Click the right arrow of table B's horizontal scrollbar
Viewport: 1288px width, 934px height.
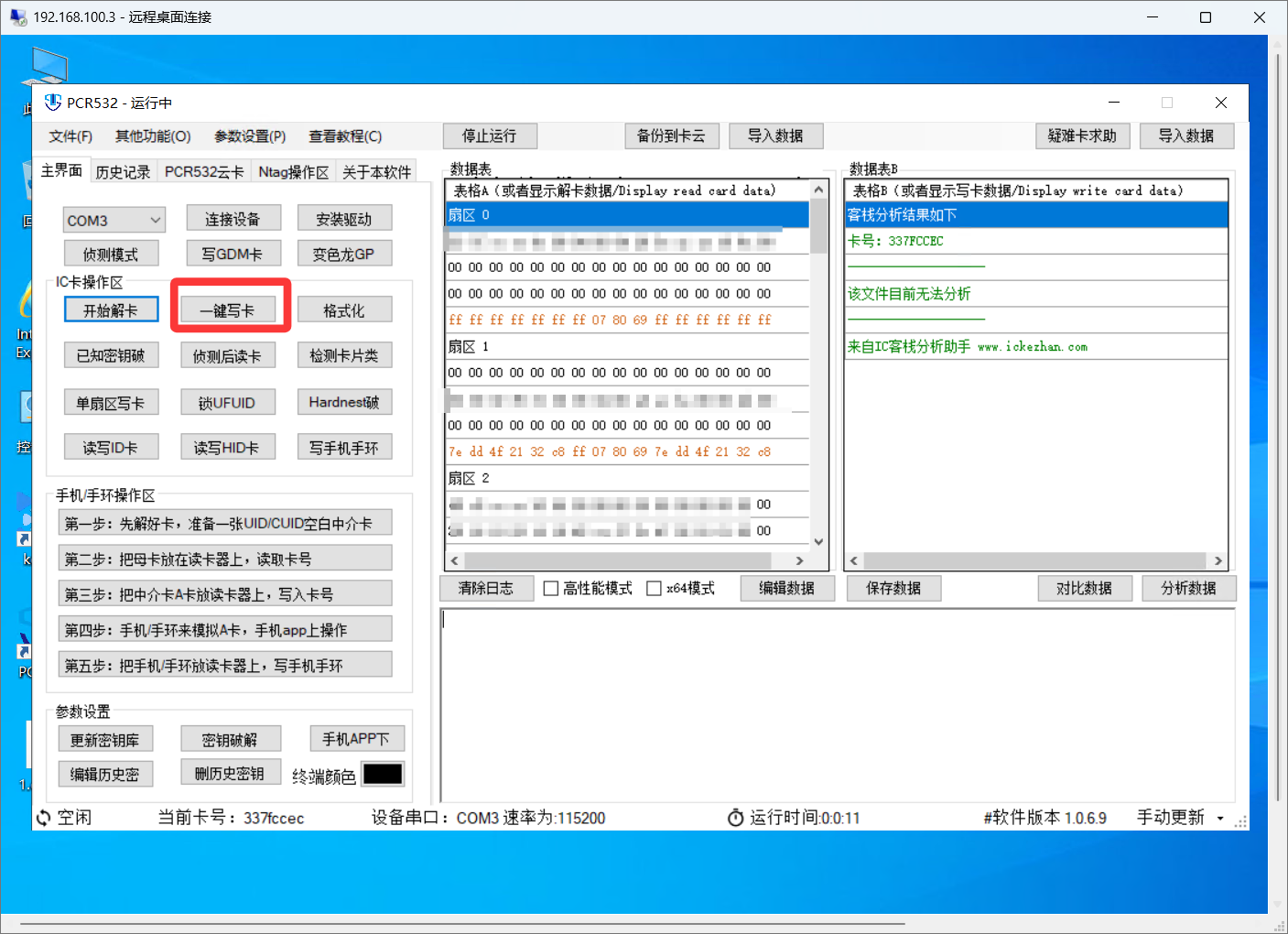(1218, 560)
